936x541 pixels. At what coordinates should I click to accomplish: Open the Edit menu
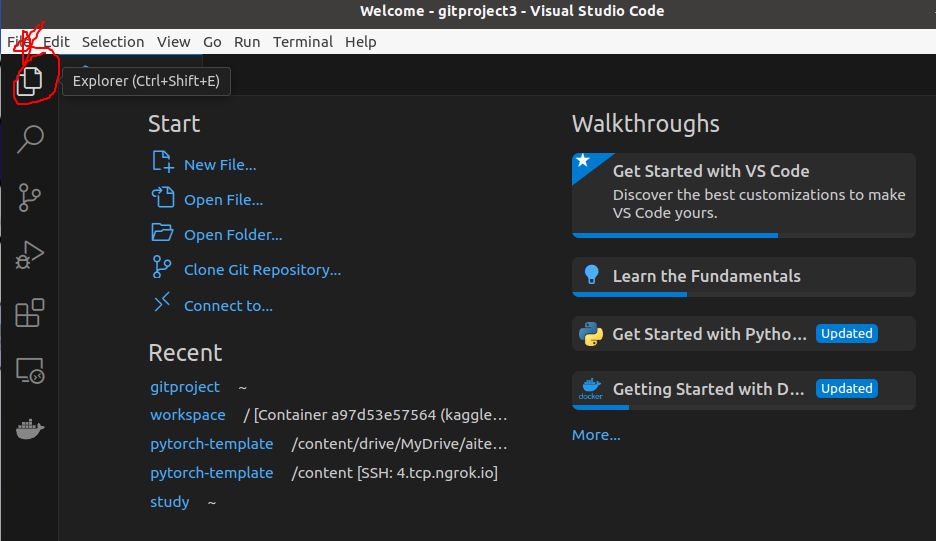(x=56, y=42)
